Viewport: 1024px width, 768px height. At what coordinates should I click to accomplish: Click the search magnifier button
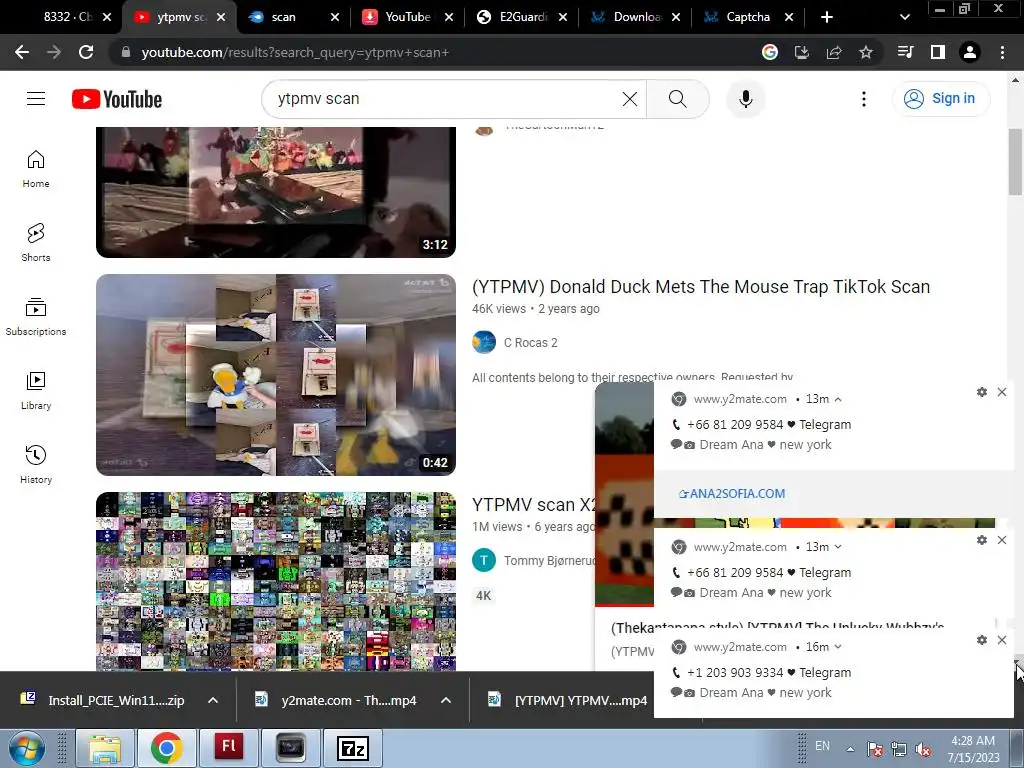coord(677,99)
